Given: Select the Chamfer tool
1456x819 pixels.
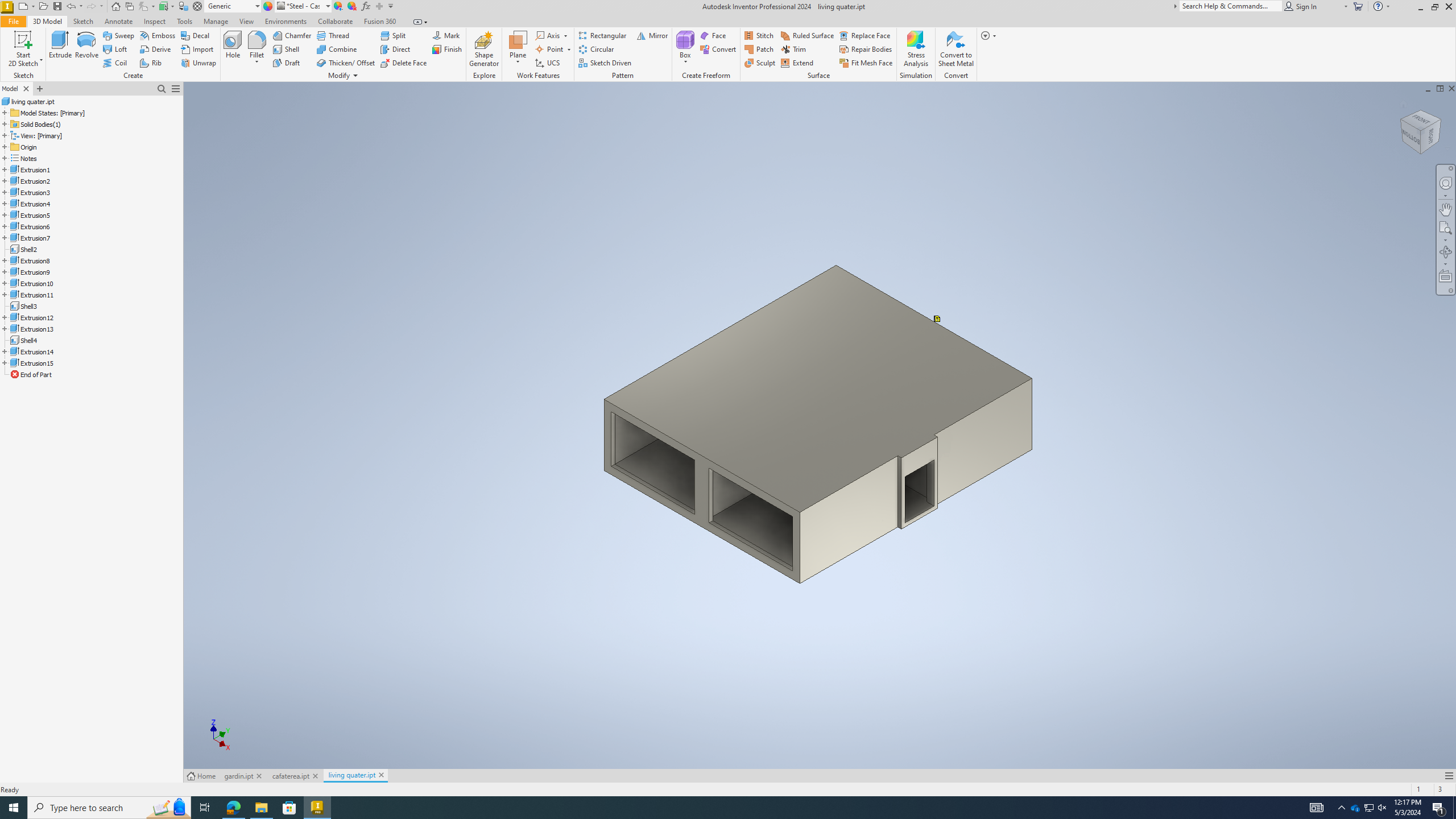Looking at the screenshot, I should 292,35.
